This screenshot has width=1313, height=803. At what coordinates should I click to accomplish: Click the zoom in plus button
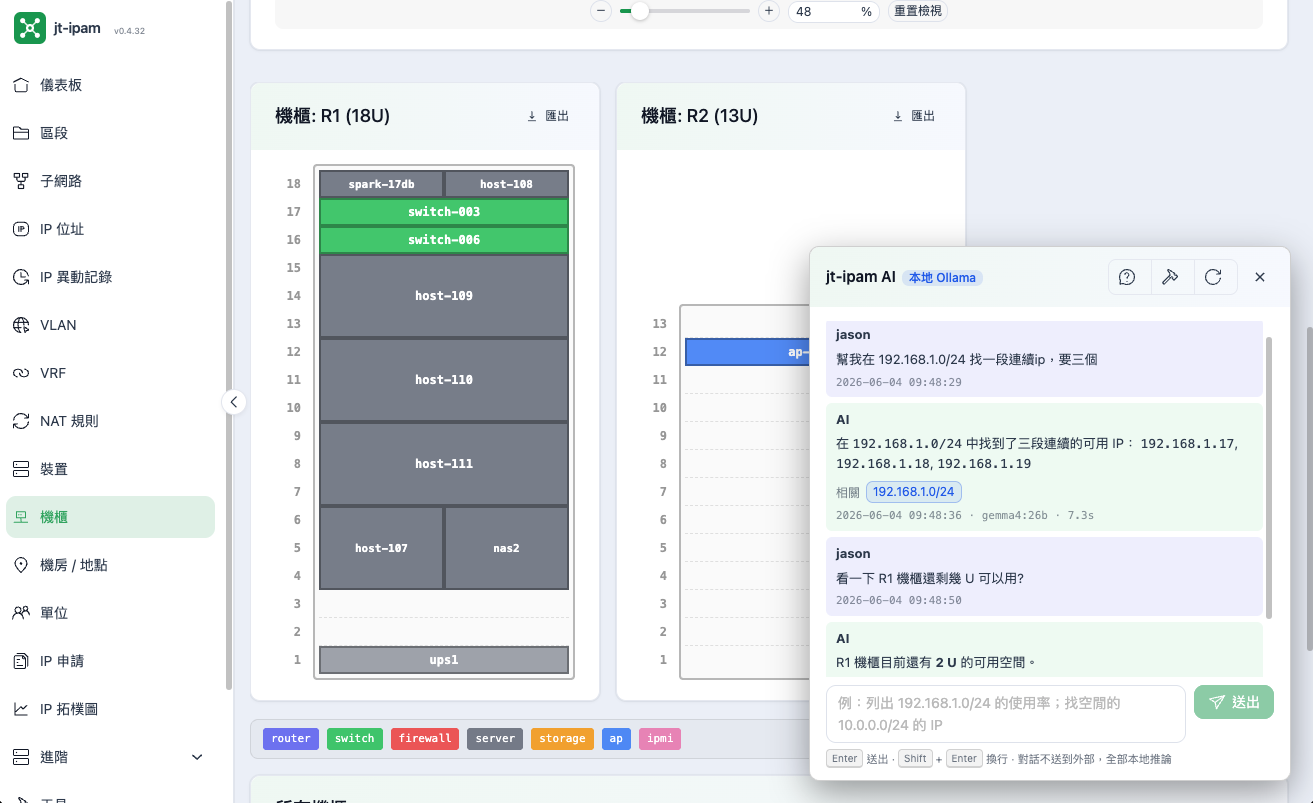(768, 11)
